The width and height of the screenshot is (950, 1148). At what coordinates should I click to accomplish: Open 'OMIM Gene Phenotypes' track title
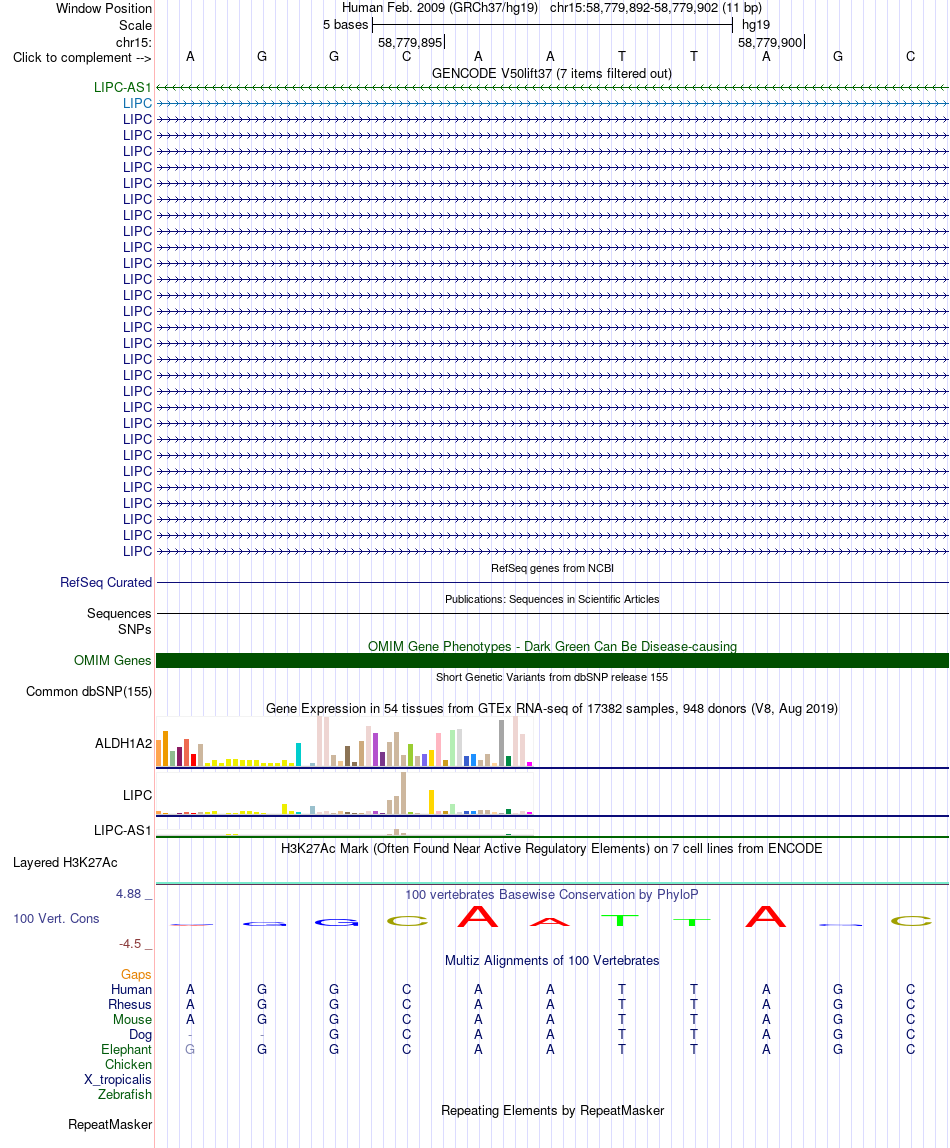(552, 646)
